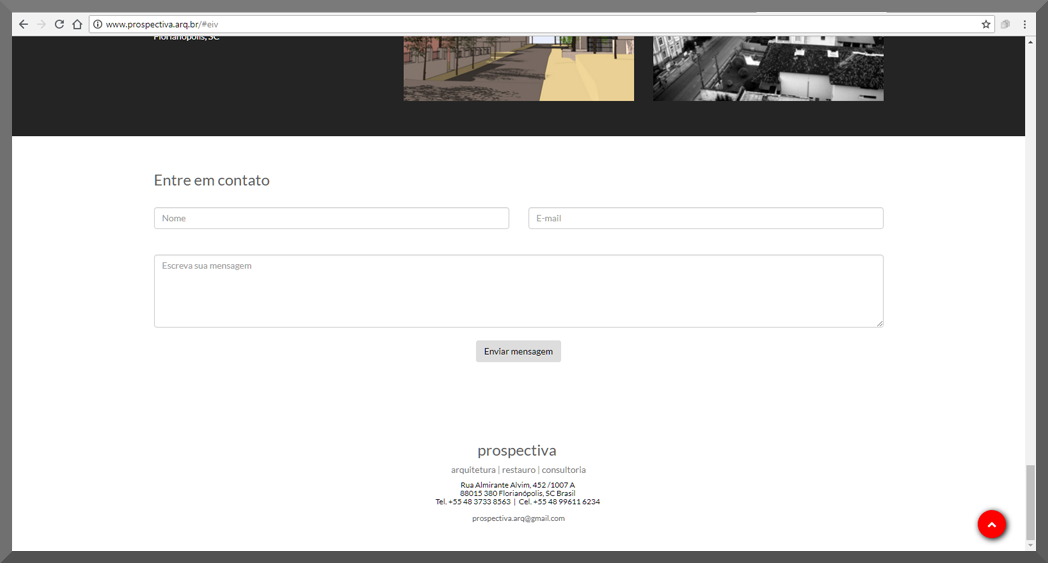Screen dimensions: 1048x563
Task: Click the Nome input field
Action: pos(332,218)
